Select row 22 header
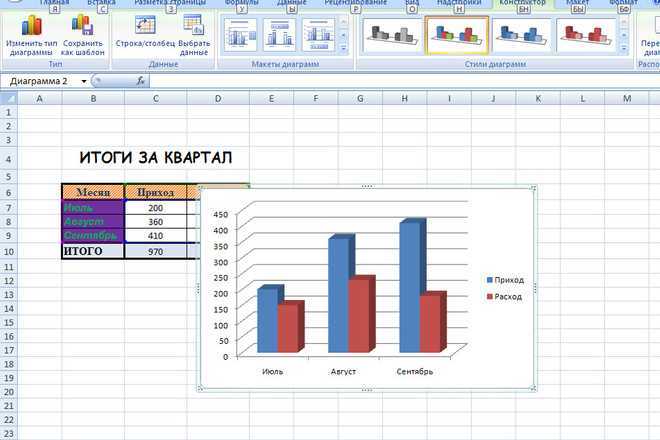The width and height of the screenshot is (660, 440). (x=9, y=420)
